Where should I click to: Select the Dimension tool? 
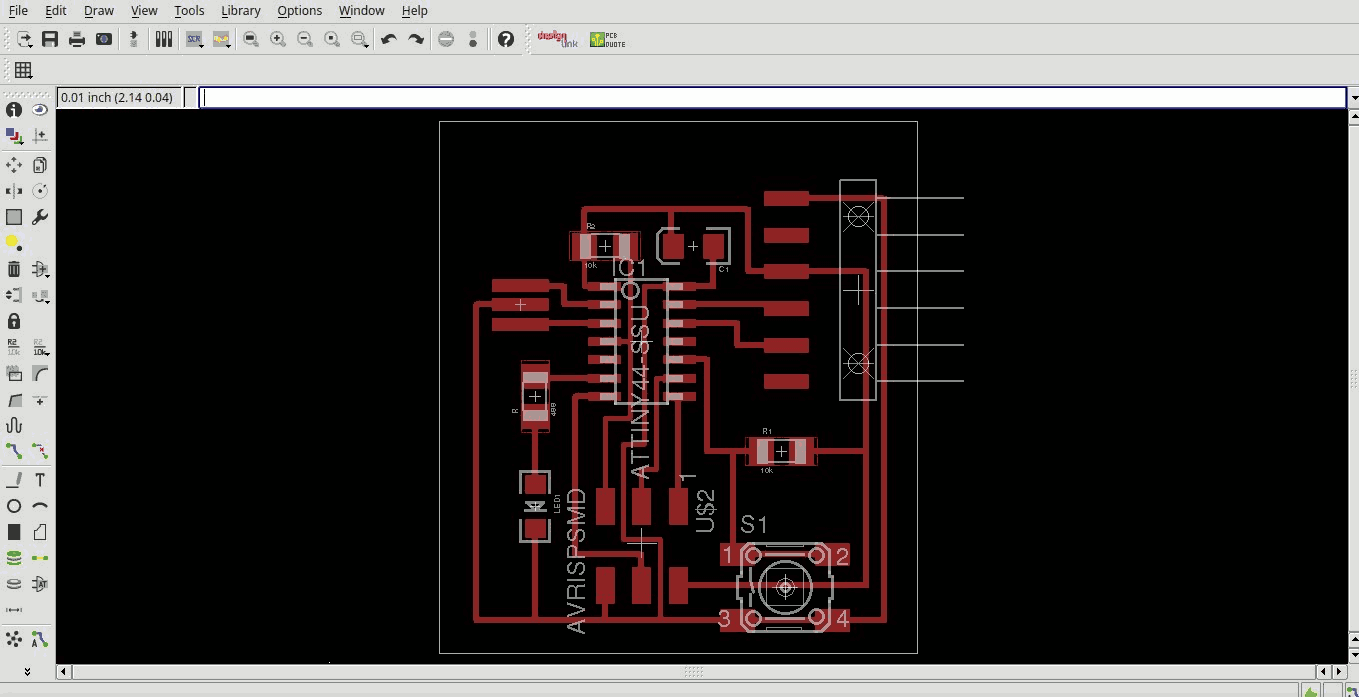click(14, 610)
